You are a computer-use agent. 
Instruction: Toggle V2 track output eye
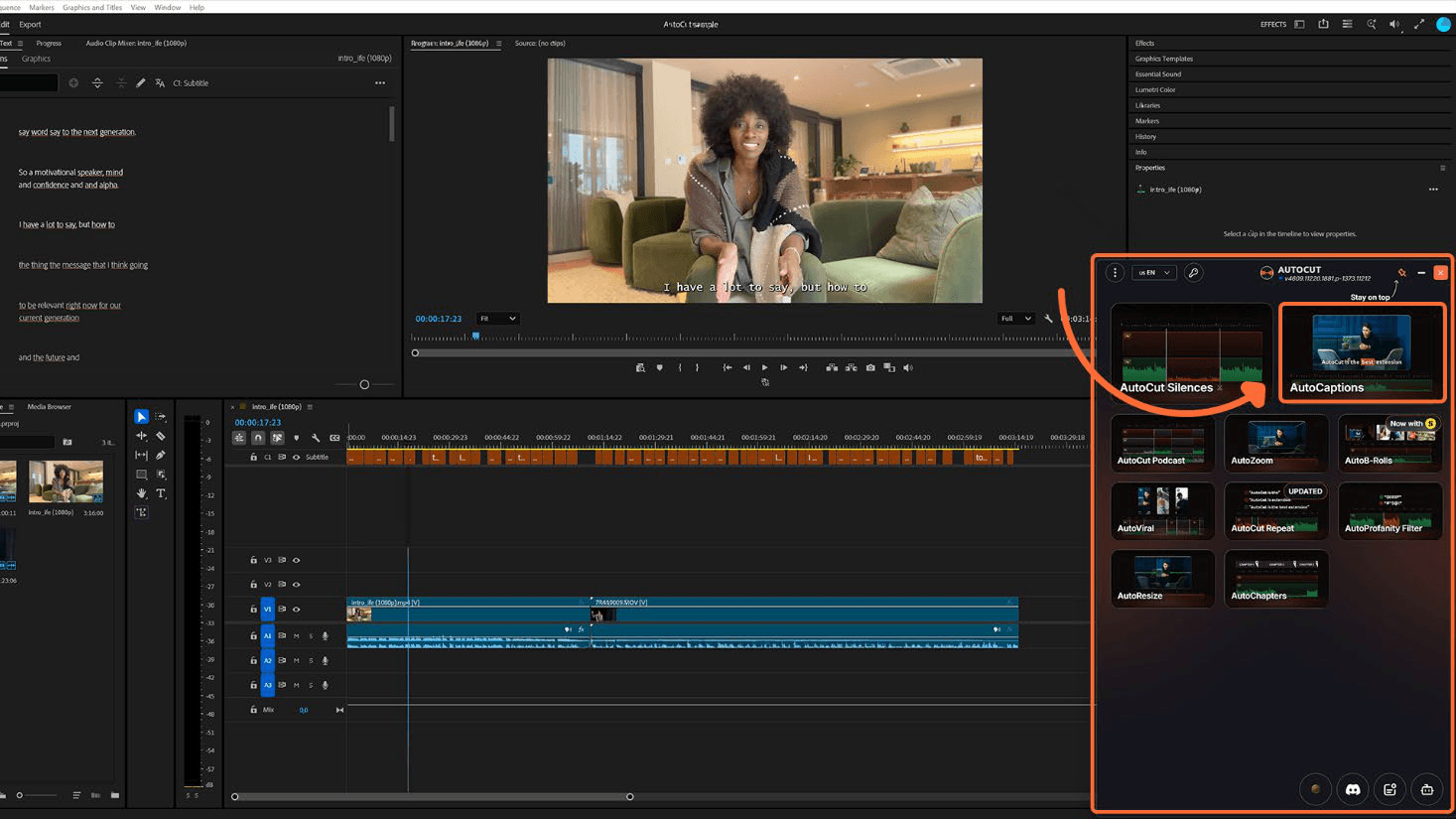(296, 585)
